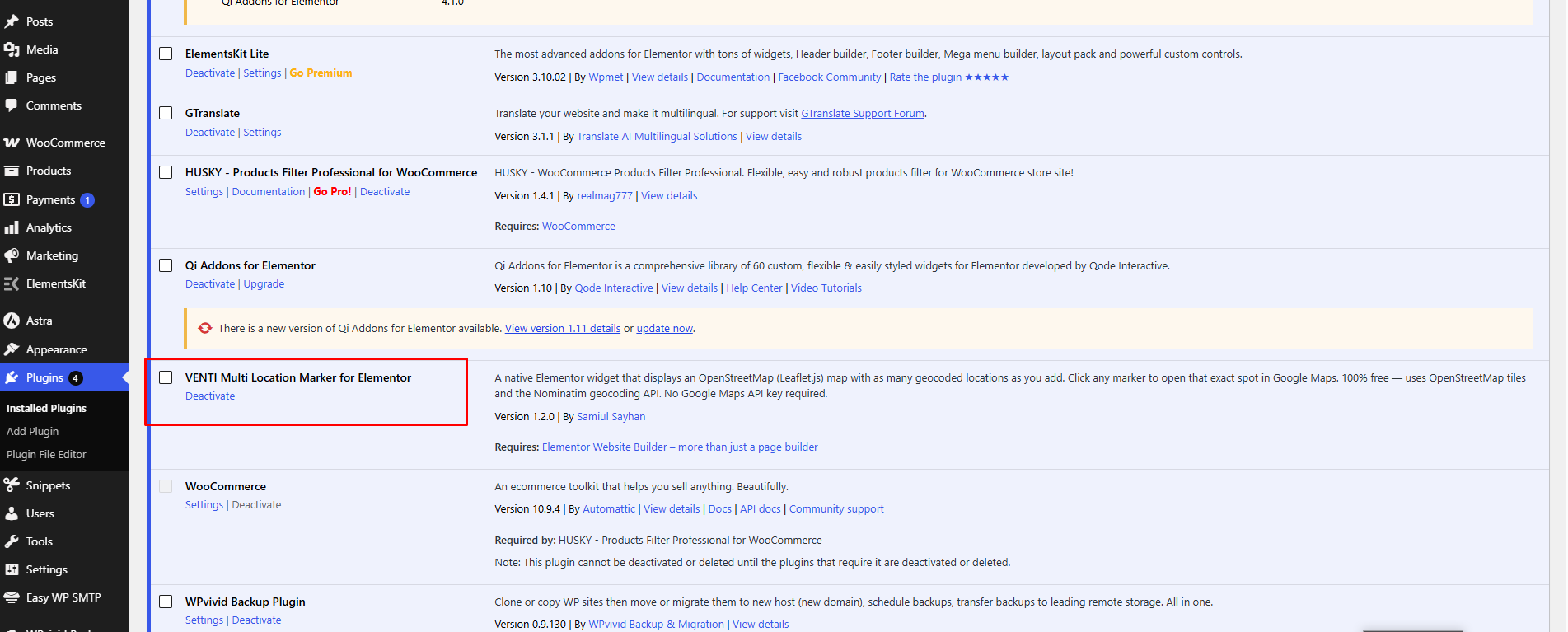Click the Payments dollar icon

12,199
